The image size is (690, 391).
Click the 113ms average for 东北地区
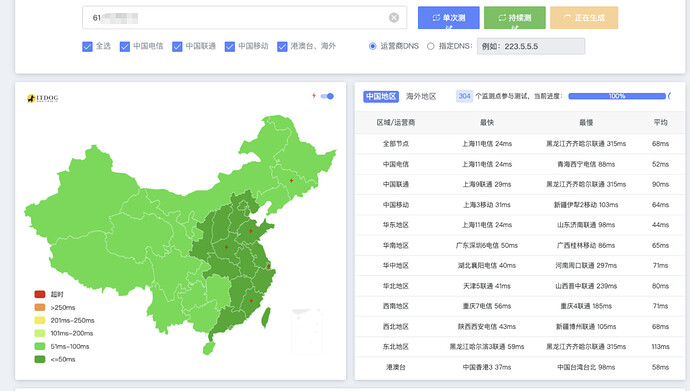(660, 347)
